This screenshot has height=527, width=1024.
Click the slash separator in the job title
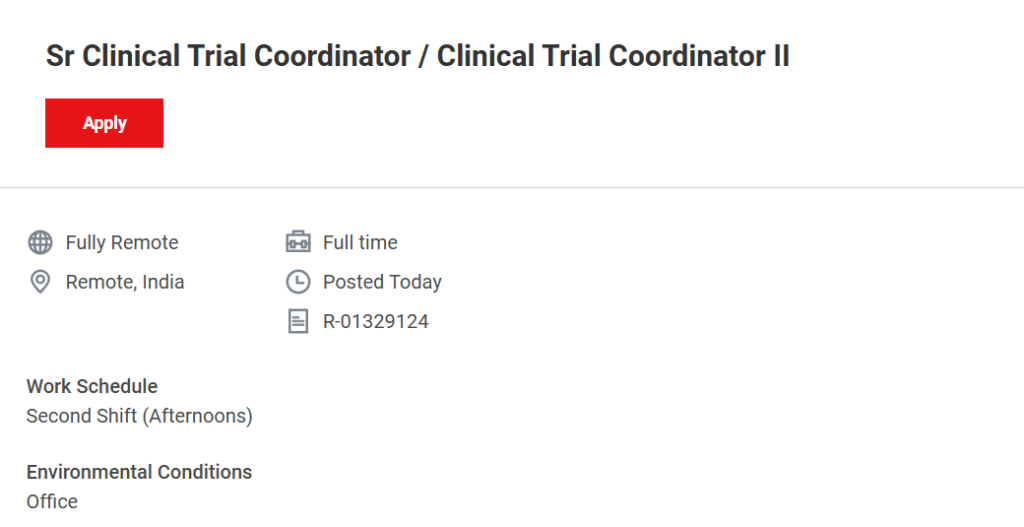pyautogui.click(x=421, y=57)
